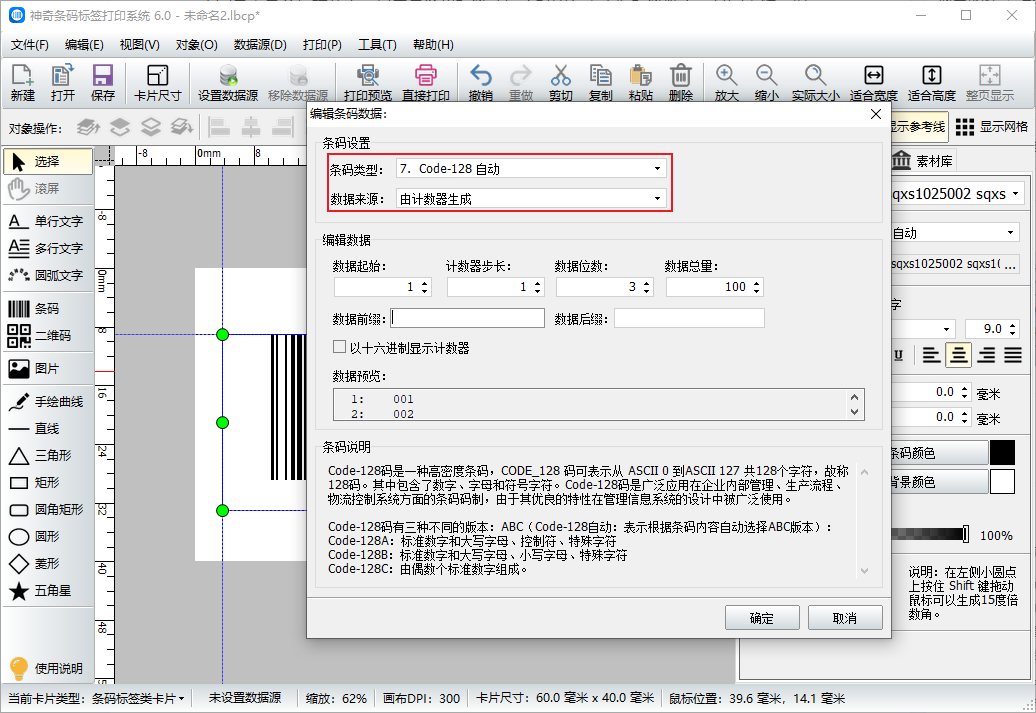The height and width of the screenshot is (713, 1036).
Task: Adjust the 9.0 font size stepper
Action: point(1014,328)
